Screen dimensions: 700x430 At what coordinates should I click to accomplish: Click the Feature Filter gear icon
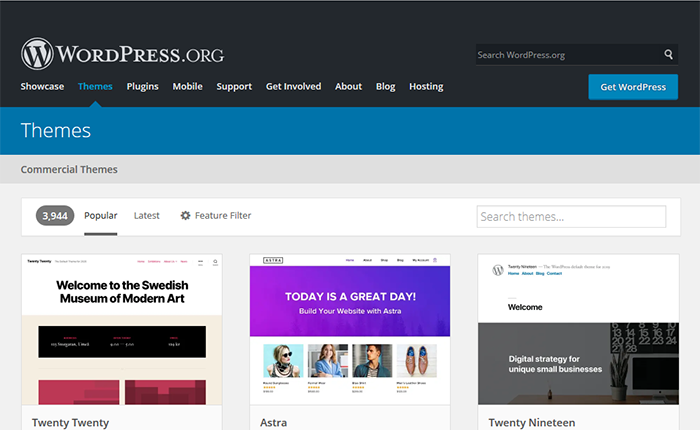(x=185, y=216)
